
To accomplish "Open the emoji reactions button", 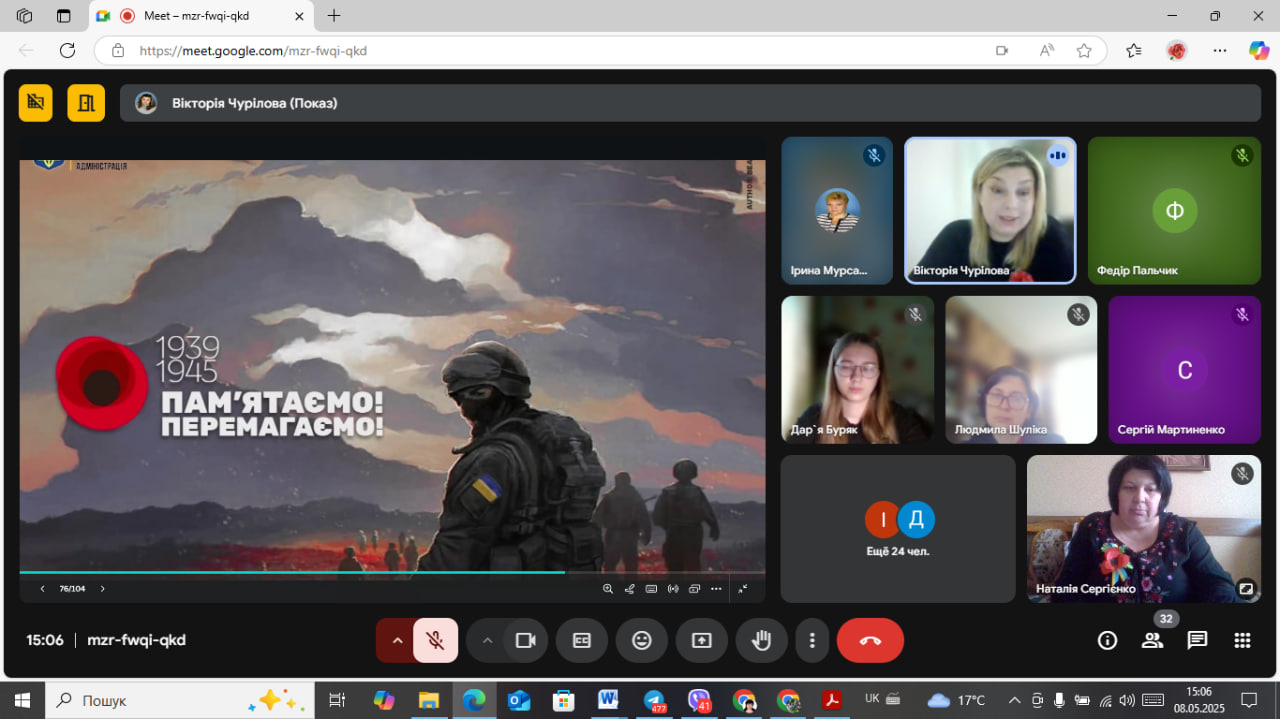I will pos(642,640).
